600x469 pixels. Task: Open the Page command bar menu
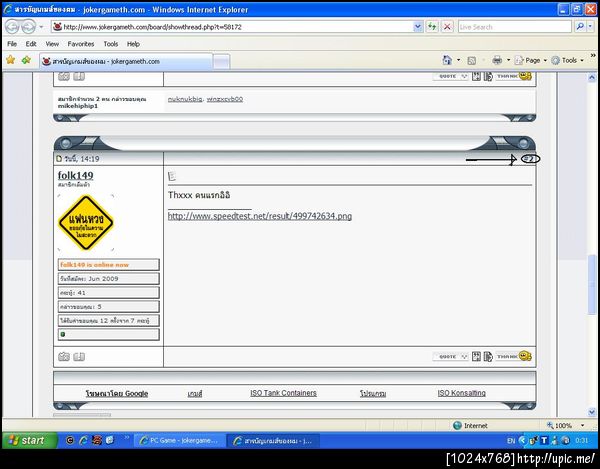(530, 60)
